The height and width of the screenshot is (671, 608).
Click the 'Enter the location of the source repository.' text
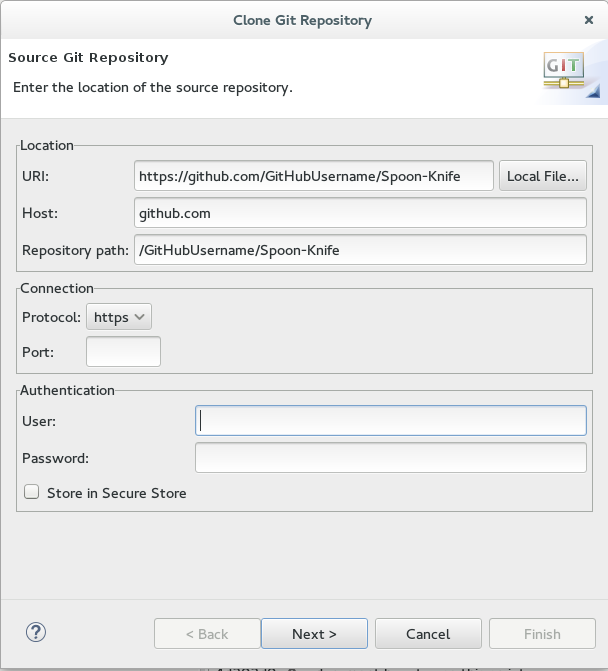pyautogui.click(x=153, y=87)
